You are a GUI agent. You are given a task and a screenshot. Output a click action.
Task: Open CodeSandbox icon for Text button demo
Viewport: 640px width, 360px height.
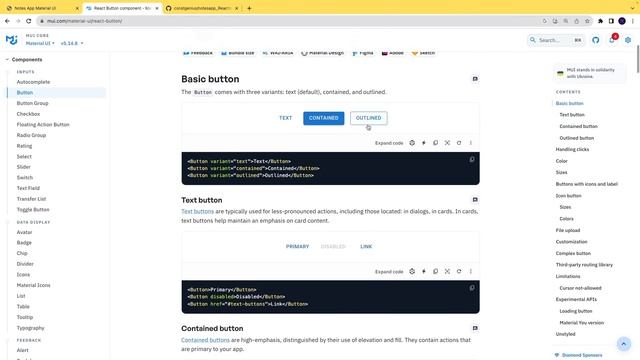(x=412, y=271)
